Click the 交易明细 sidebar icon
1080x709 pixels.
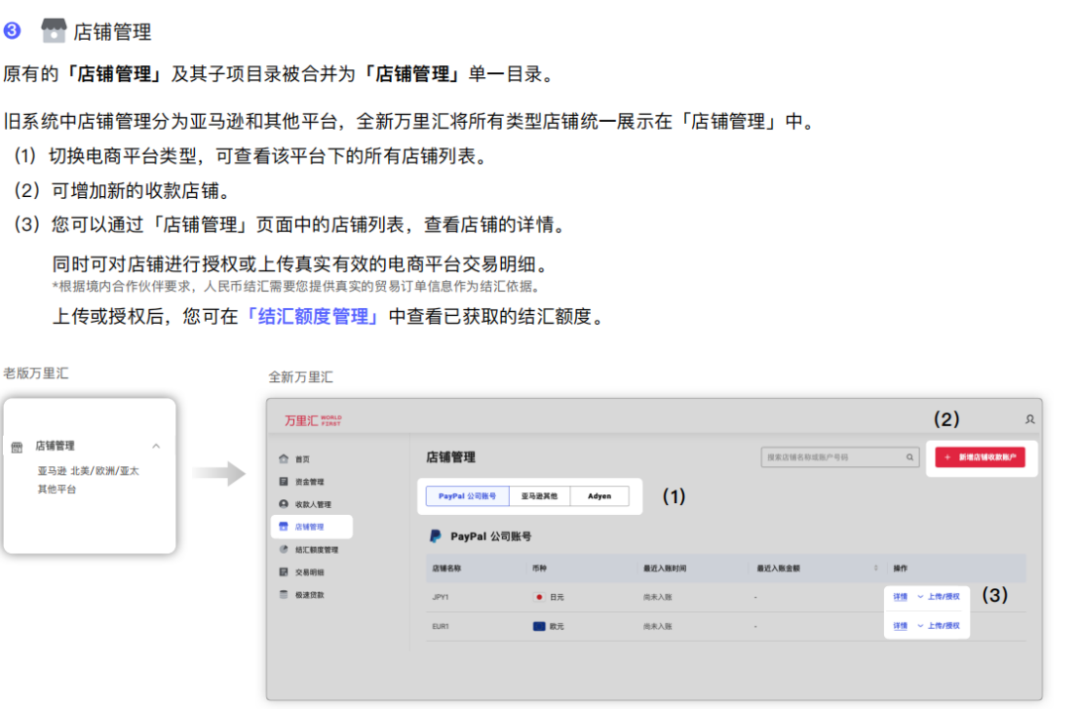(283, 569)
